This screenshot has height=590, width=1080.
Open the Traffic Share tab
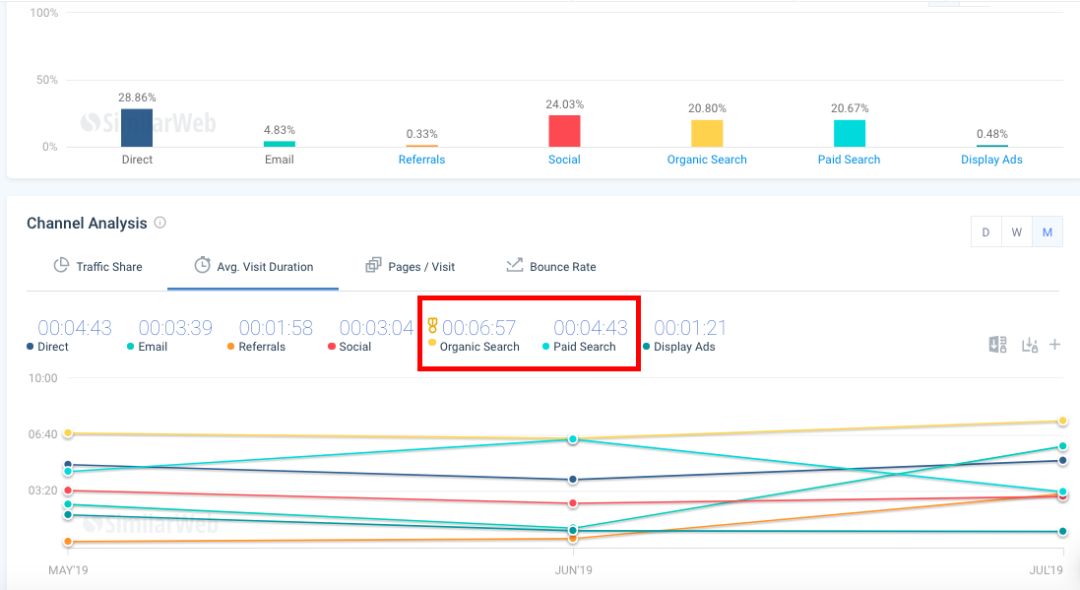click(x=98, y=266)
